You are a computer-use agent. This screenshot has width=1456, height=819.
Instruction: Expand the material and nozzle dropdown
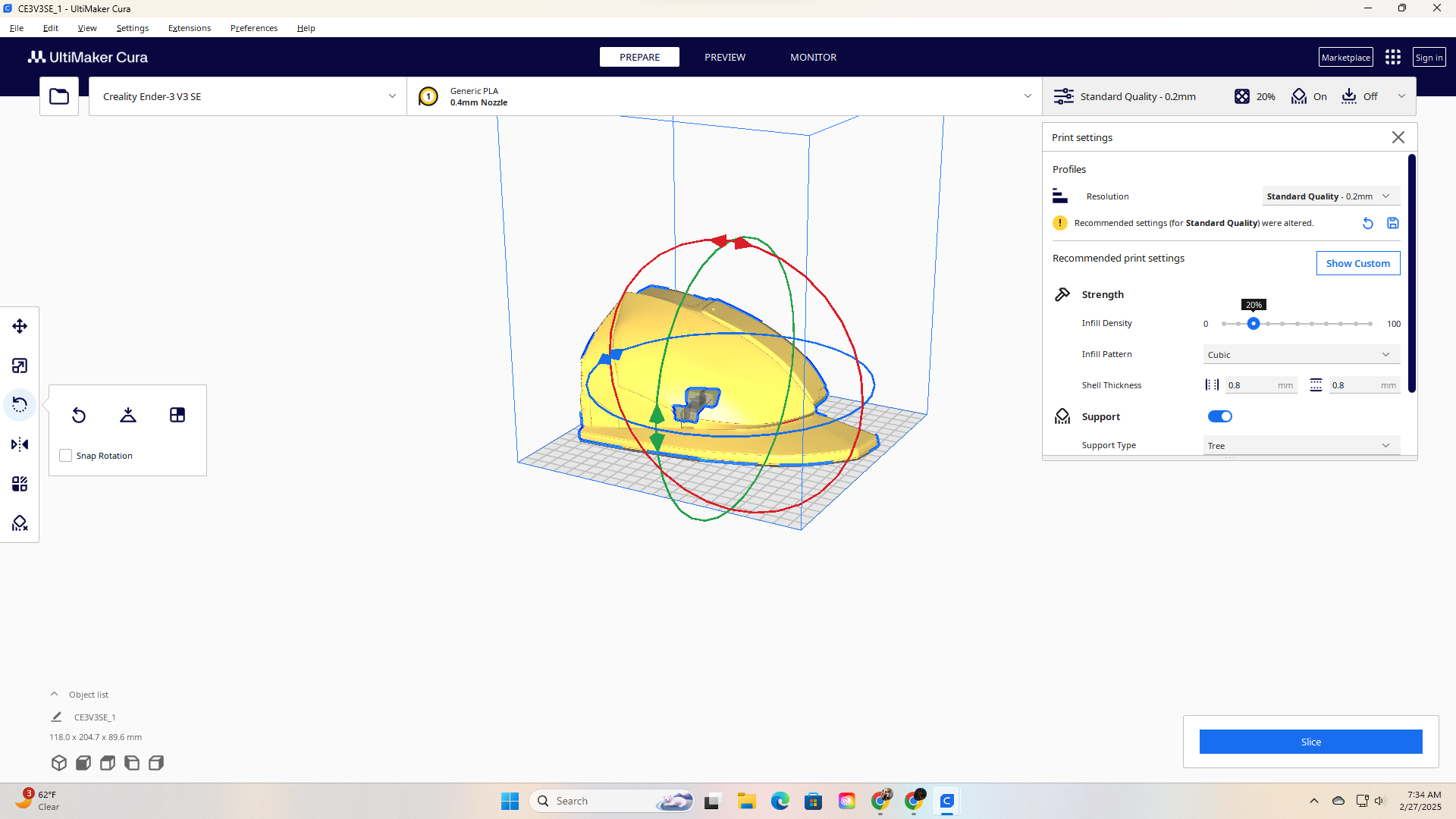point(724,96)
